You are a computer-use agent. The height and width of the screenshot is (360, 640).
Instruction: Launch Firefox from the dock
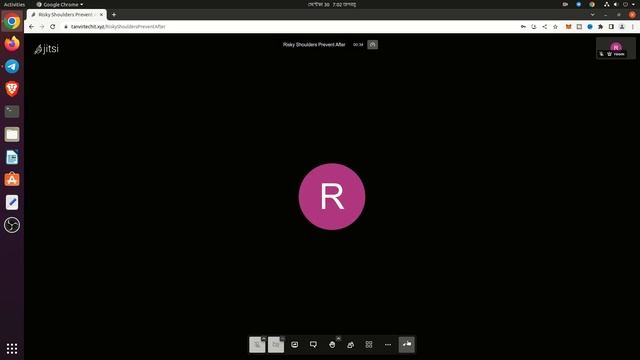12,43
